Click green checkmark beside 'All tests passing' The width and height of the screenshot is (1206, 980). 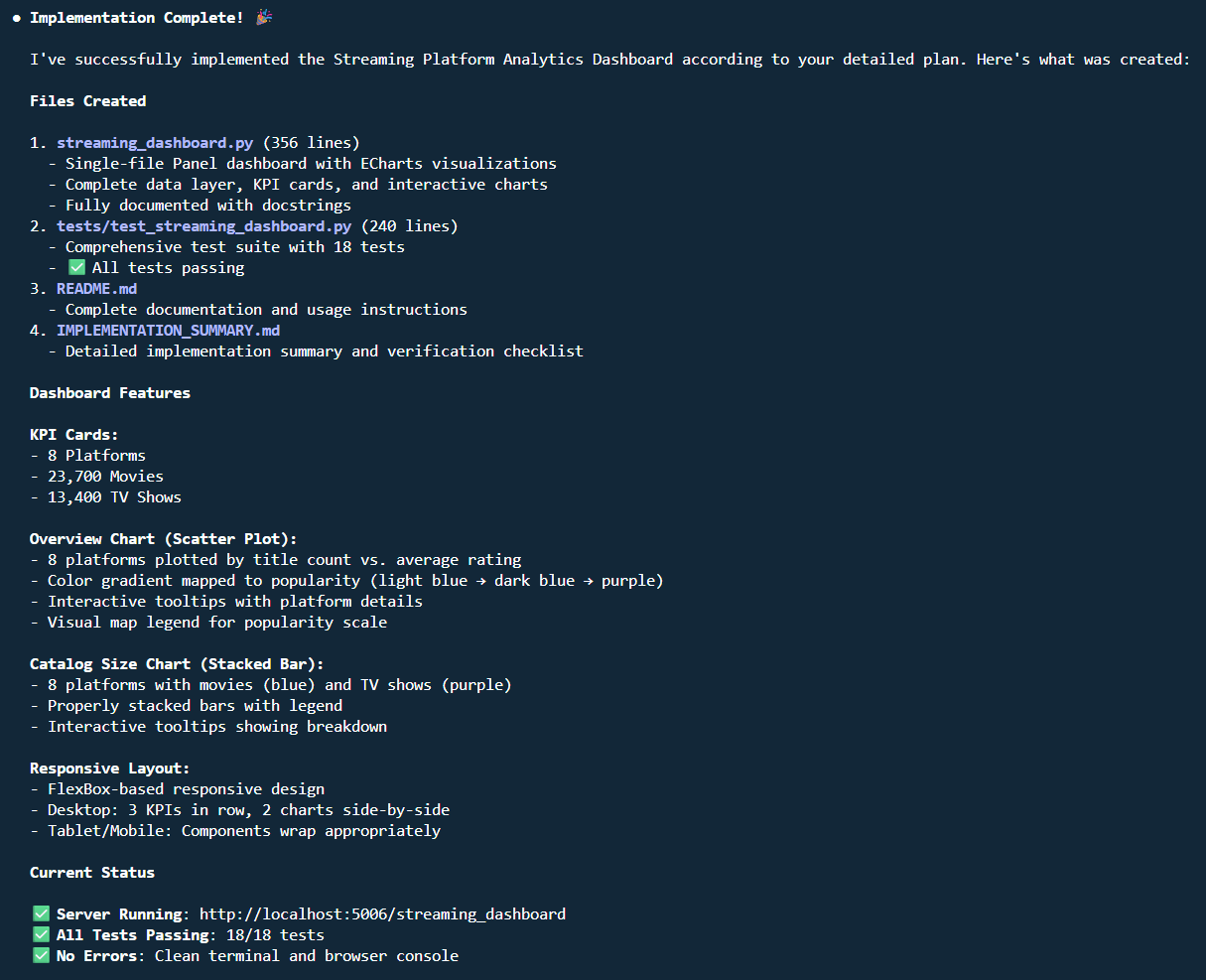[x=76, y=267]
